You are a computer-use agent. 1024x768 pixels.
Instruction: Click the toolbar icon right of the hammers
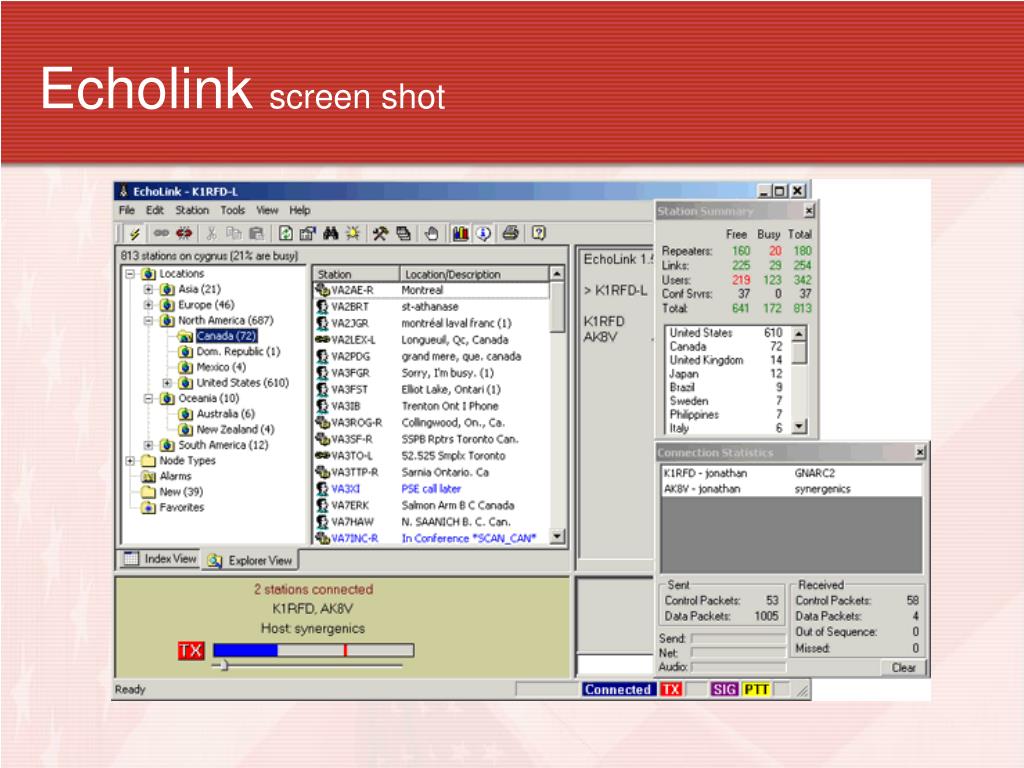click(404, 233)
